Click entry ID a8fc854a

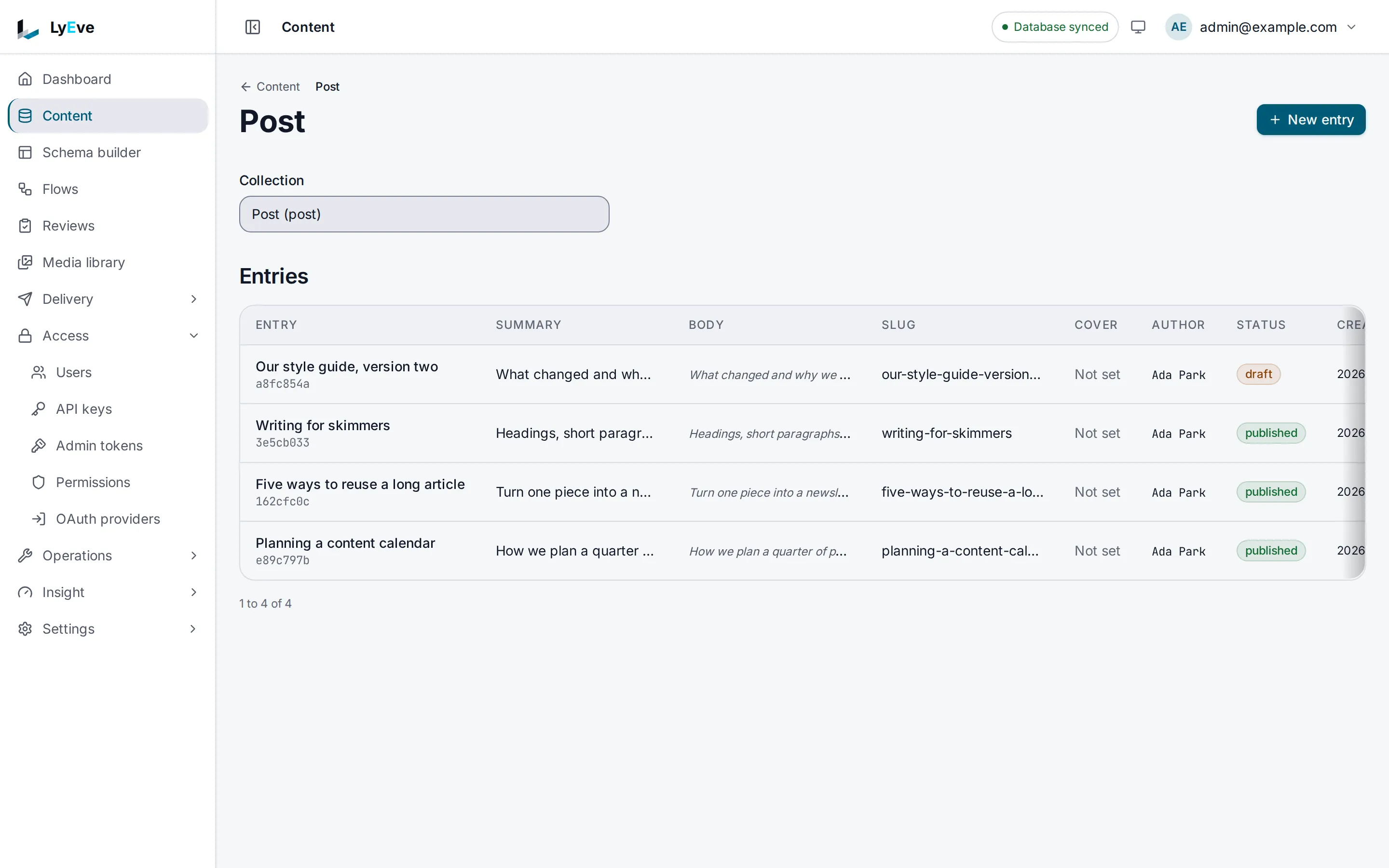pyautogui.click(x=283, y=384)
